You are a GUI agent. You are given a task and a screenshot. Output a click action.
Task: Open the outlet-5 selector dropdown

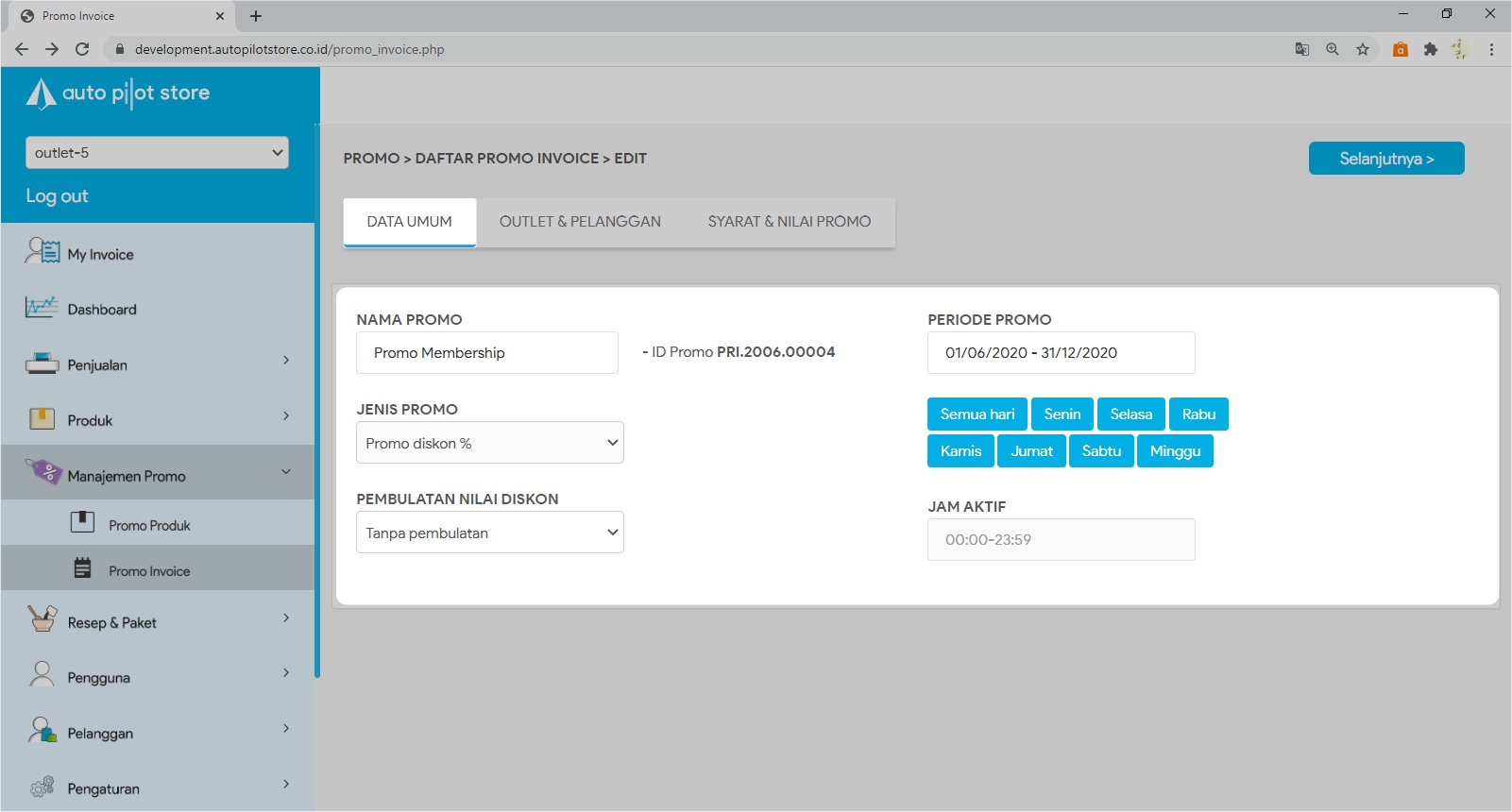click(x=157, y=153)
